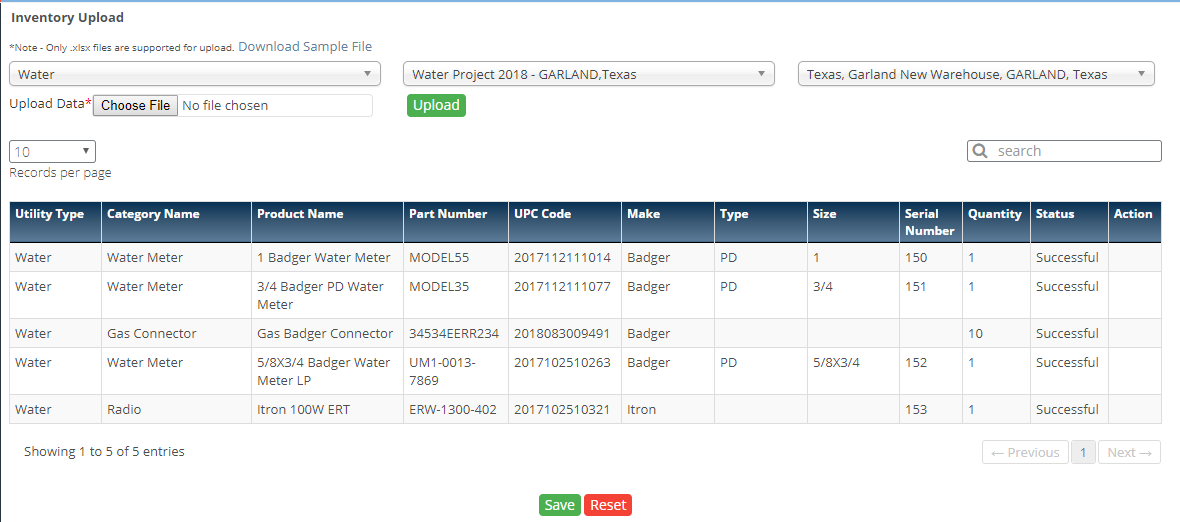Type in the table search field
The width and height of the screenshot is (1180, 522).
pyautogui.click(x=1075, y=151)
